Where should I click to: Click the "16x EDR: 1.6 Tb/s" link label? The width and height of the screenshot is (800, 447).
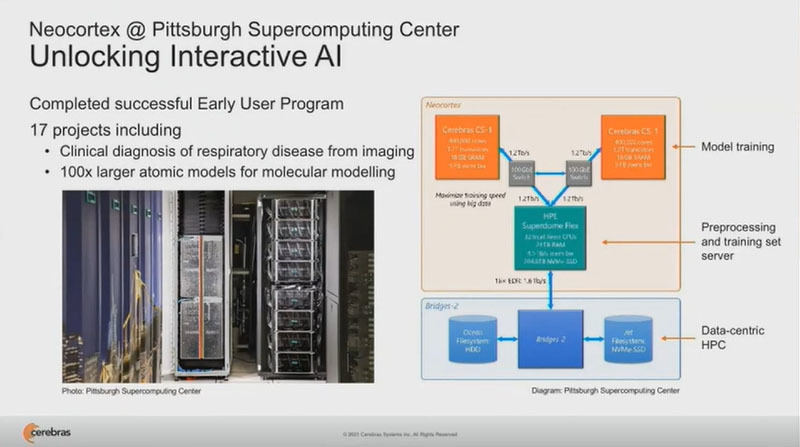click(x=520, y=281)
